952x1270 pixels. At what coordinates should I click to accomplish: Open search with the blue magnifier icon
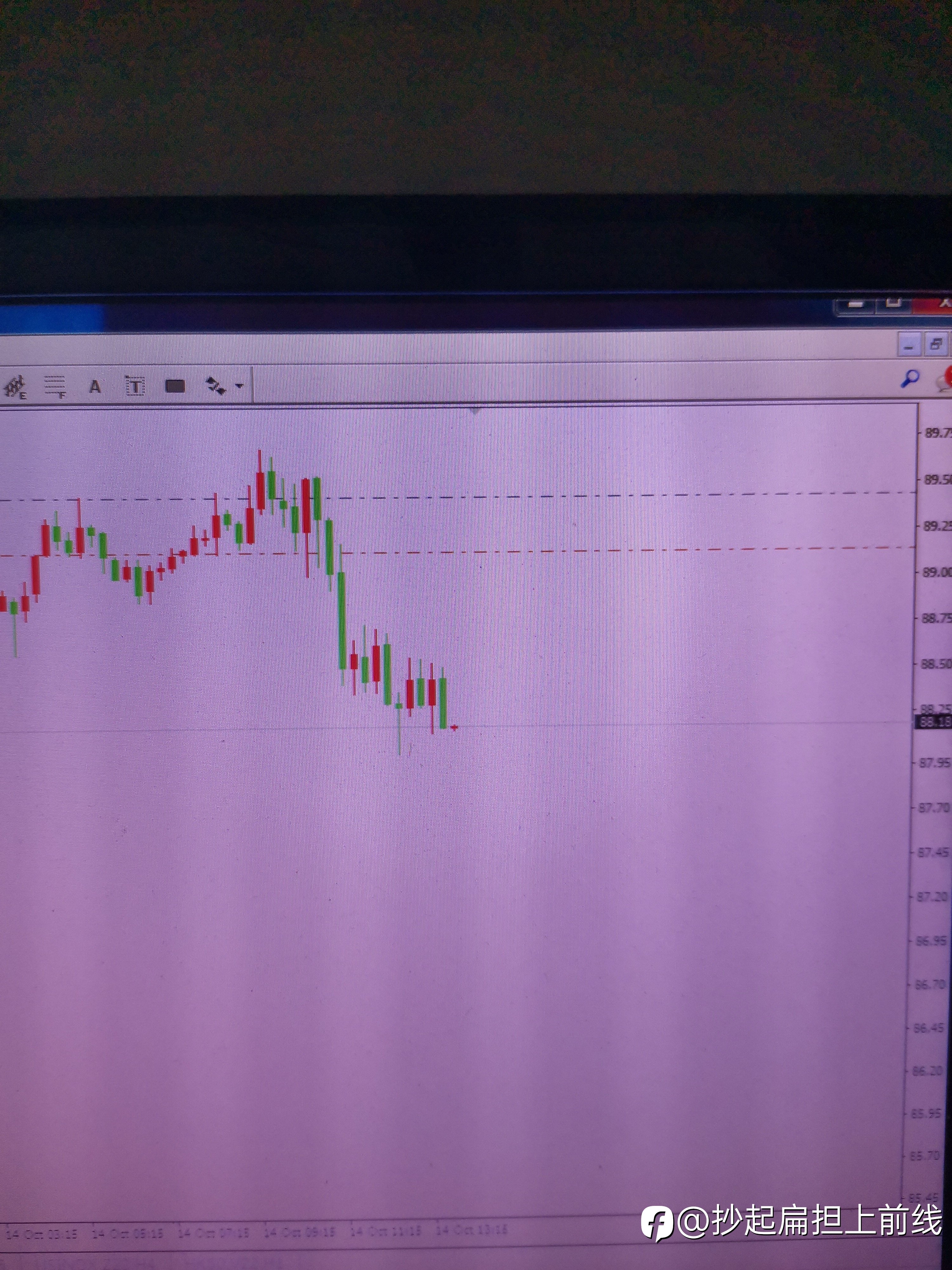click(x=909, y=378)
